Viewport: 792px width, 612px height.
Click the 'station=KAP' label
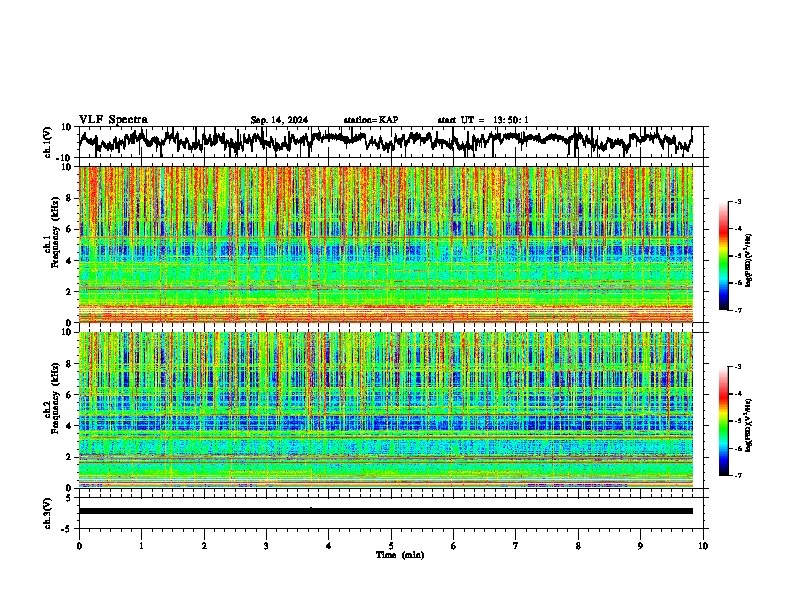(x=370, y=120)
